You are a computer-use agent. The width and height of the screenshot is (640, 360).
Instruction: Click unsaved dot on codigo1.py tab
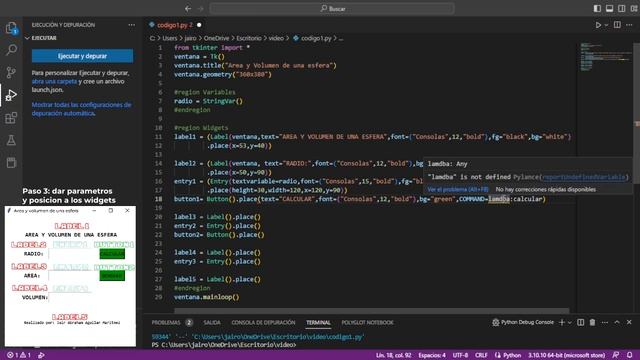(199, 25)
